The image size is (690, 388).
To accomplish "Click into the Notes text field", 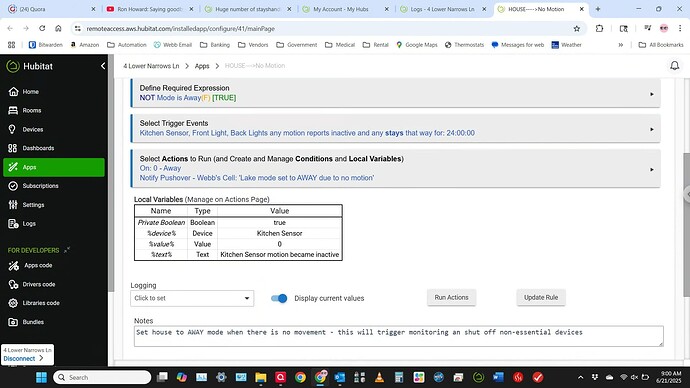I will [x=399, y=336].
